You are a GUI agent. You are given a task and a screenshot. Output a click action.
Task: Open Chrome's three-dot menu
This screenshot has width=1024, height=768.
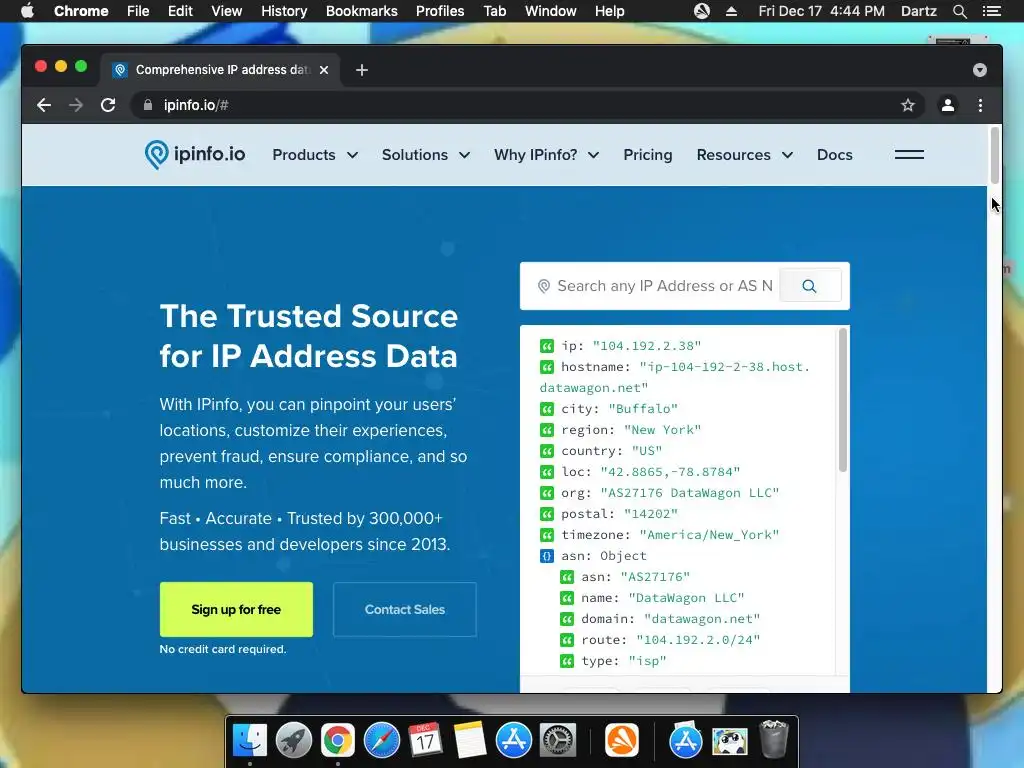[980, 105]
